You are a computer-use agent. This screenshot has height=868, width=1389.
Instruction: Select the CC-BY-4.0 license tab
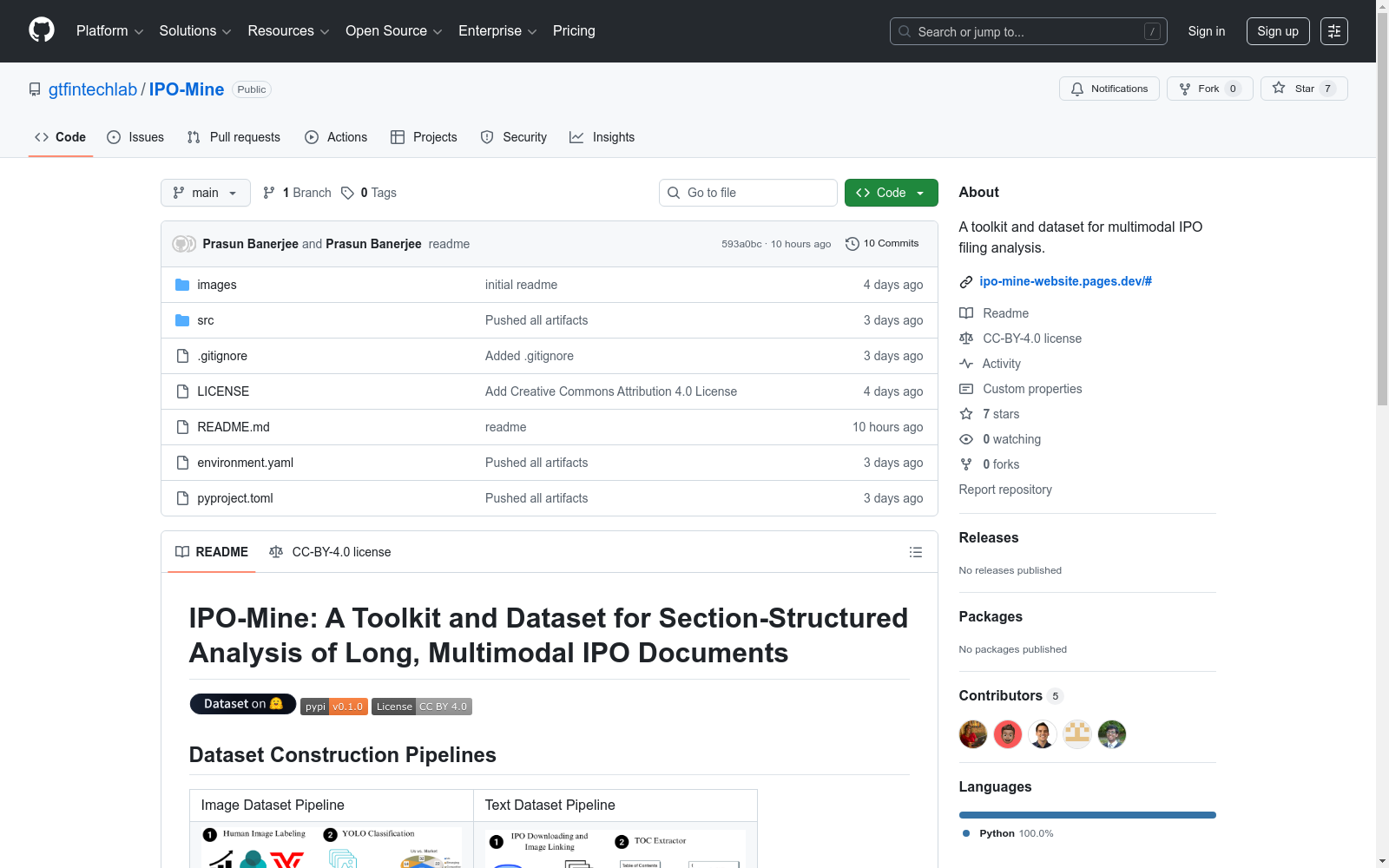pyautogui.click(x=330, y=552)
